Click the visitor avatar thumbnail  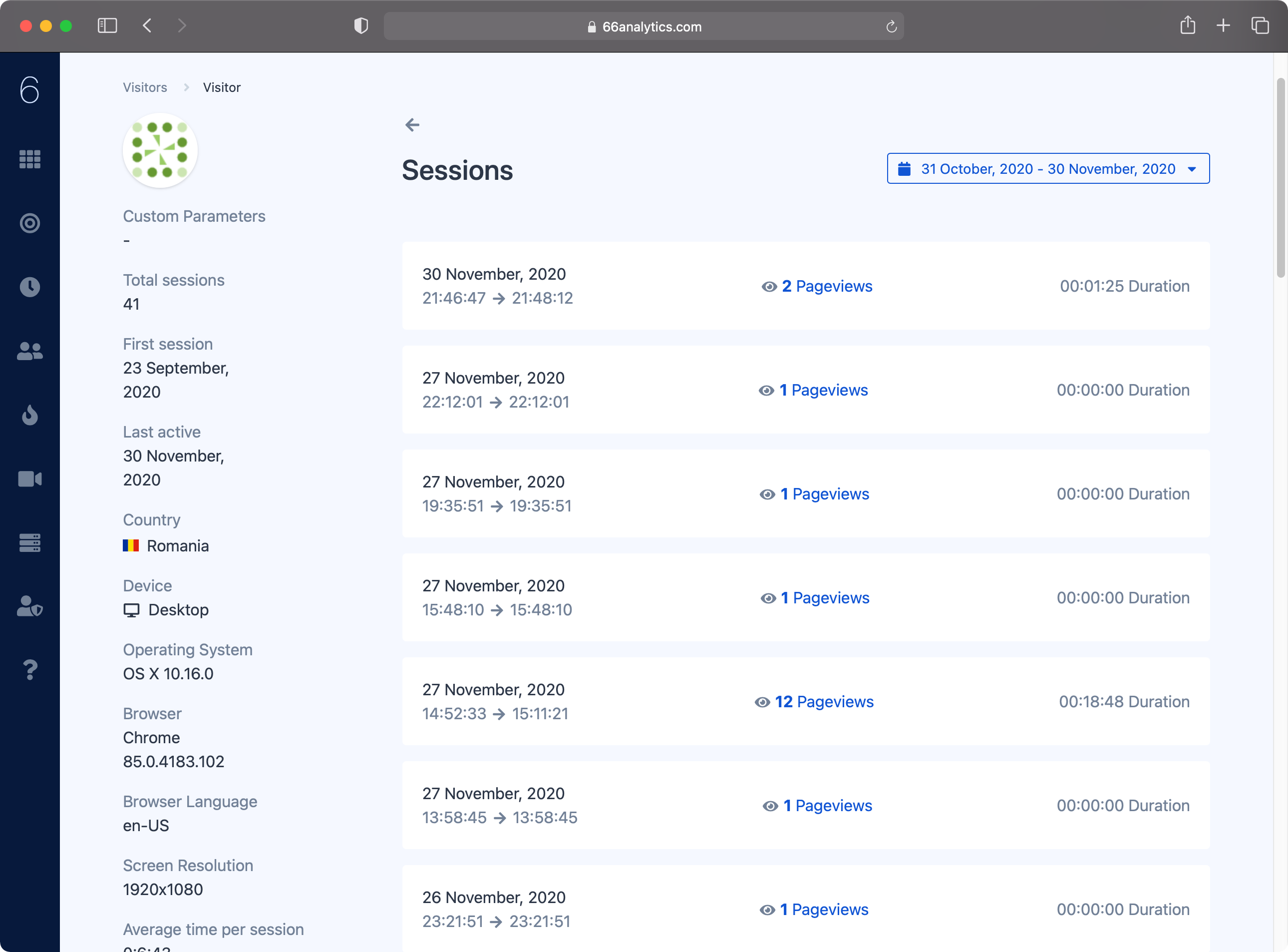point(160,150)
